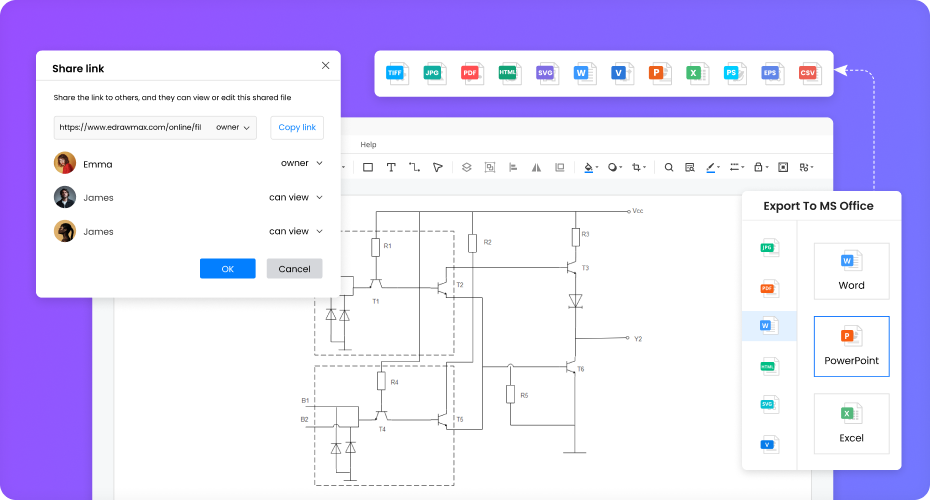Confirm sharing with OK button
Image resolution: width=930 pixels, height=500 pixels.
pos(227,269)
